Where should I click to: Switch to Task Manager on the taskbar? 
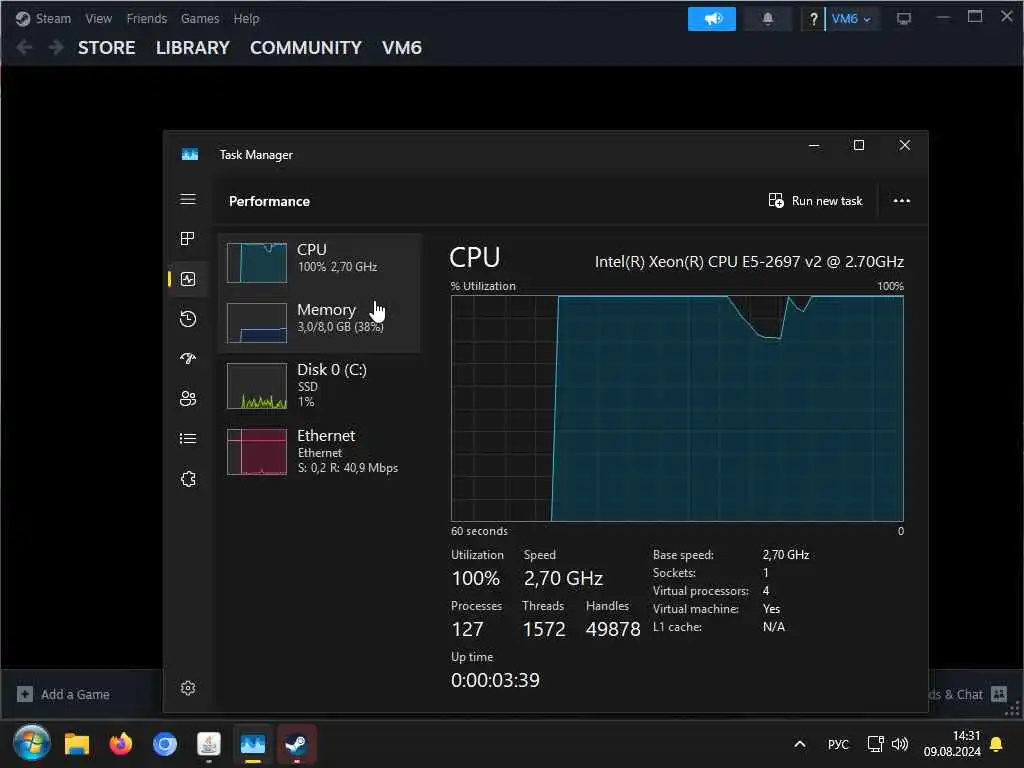253,744
